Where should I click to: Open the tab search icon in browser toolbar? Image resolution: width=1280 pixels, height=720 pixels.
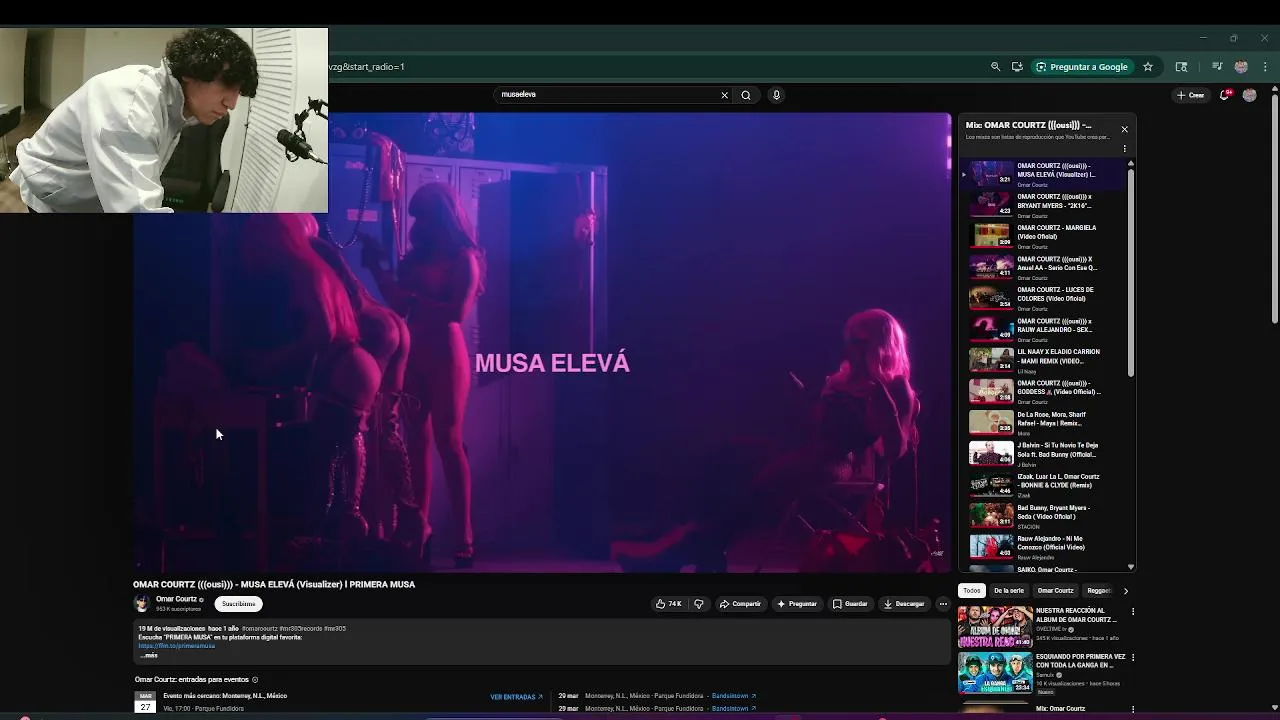(1181, 67)
